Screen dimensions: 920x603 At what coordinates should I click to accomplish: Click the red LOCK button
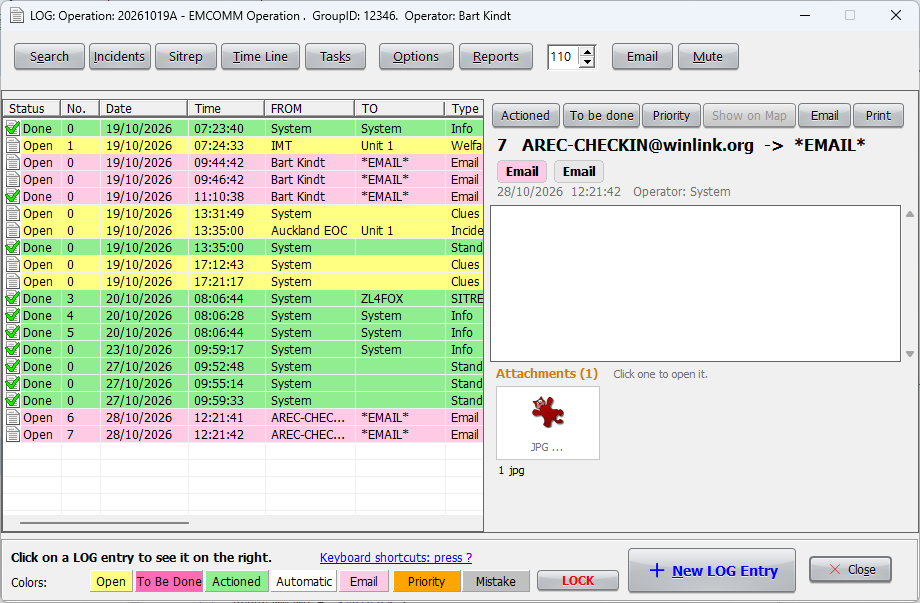tap(578, 581)
